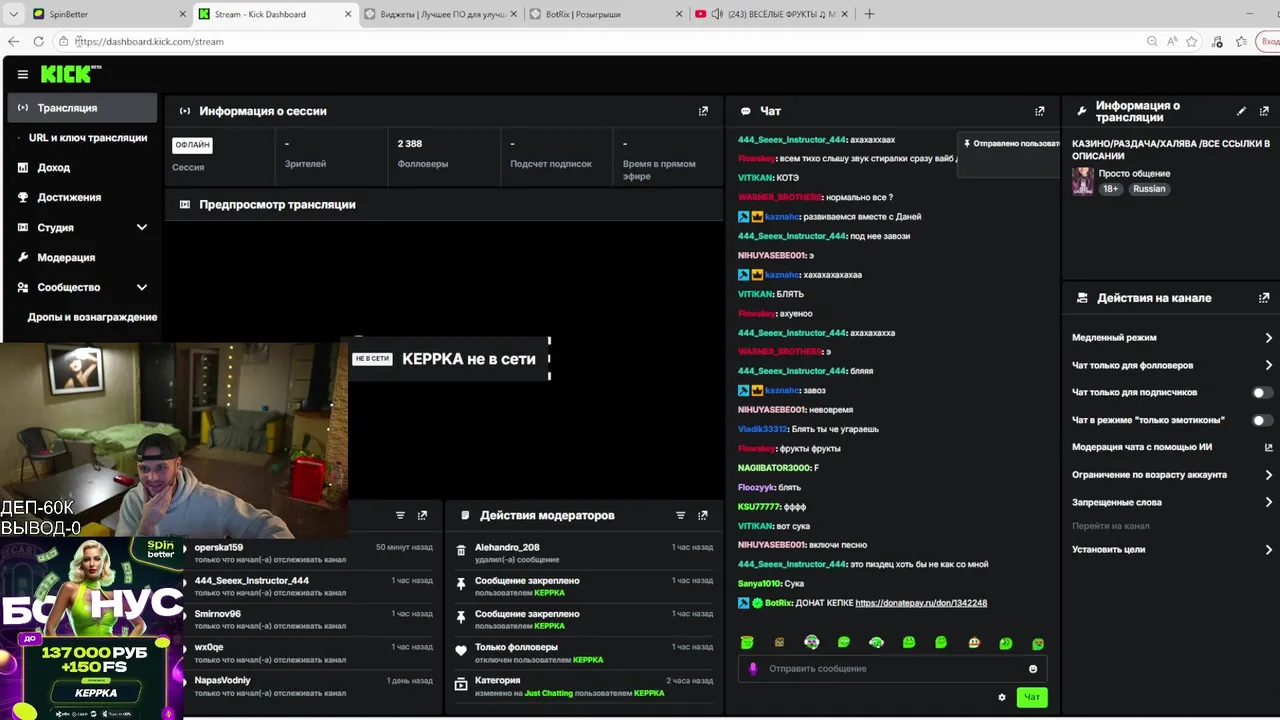Click the Категория icon in moderator actions
The height and width of the screenshot is (720, 1280).
461,685
